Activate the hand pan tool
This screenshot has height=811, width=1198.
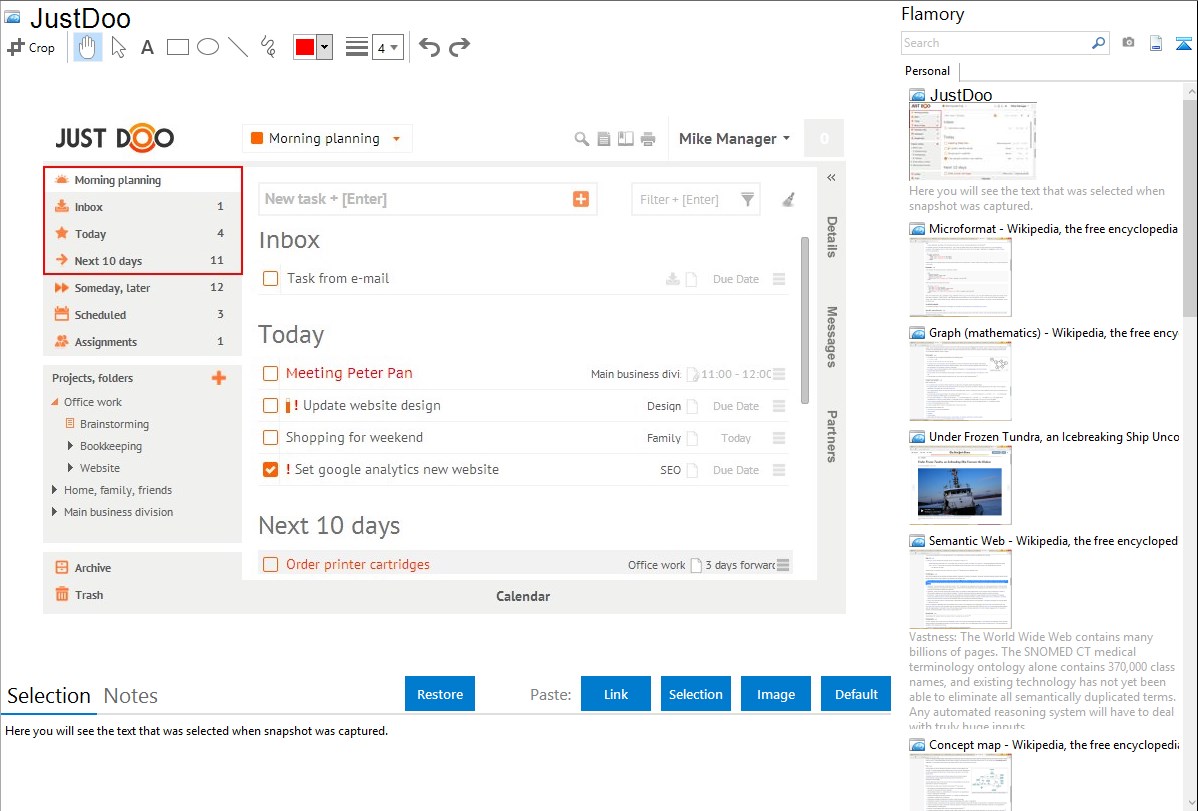87,47
